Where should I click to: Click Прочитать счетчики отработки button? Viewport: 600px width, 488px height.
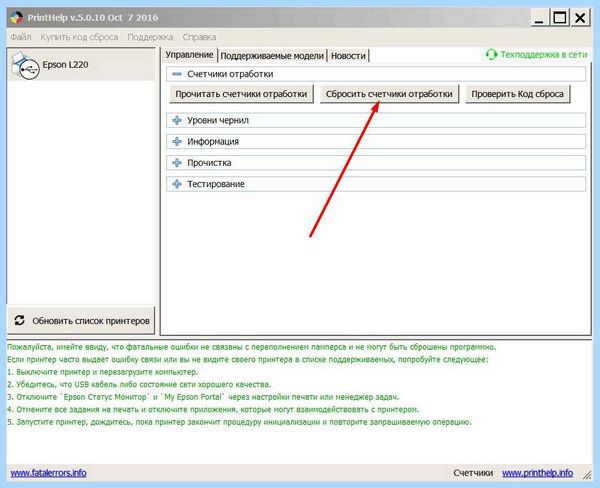(x=241, y=94)
